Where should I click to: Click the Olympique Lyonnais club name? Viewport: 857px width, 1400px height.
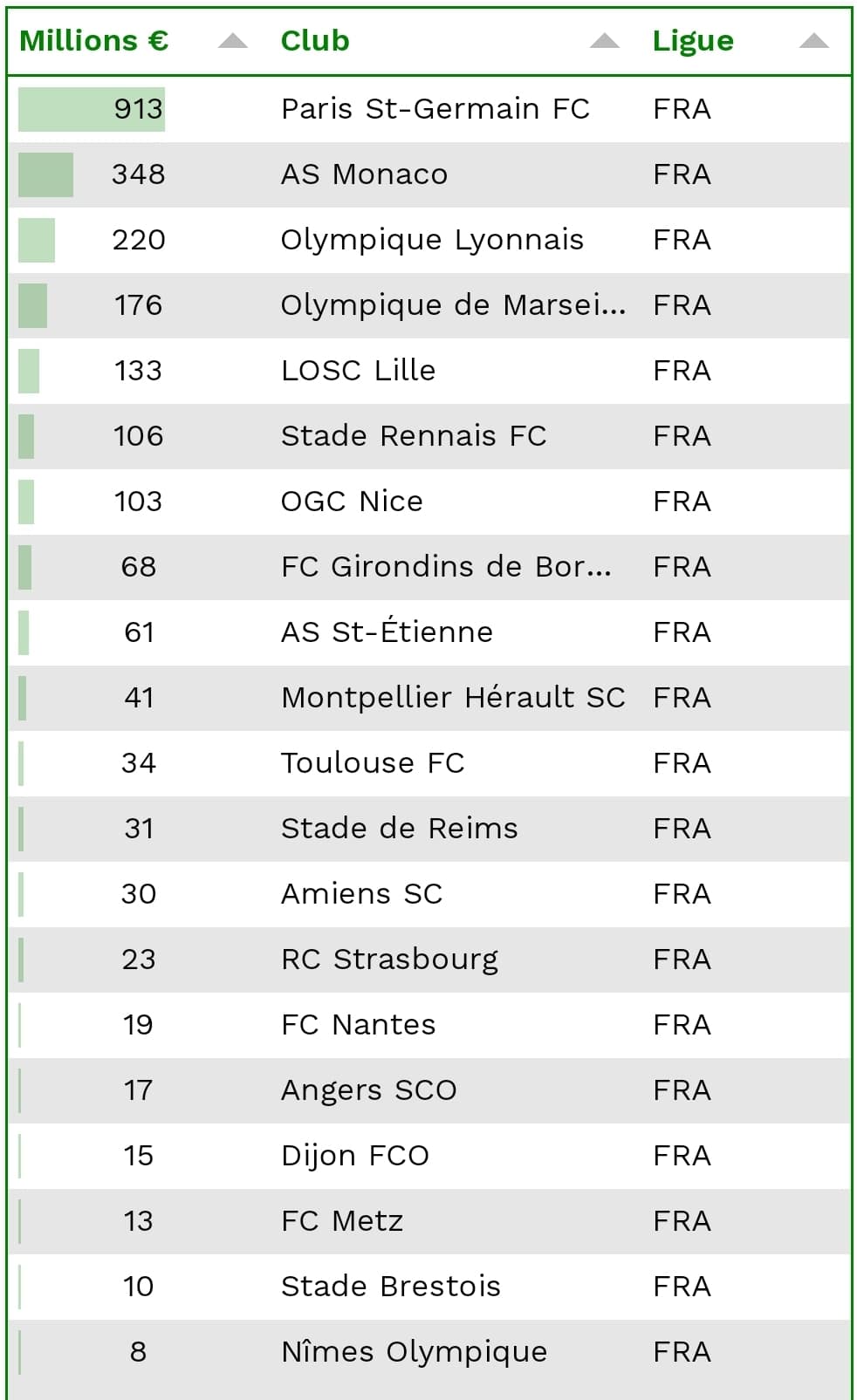(432, 240)
